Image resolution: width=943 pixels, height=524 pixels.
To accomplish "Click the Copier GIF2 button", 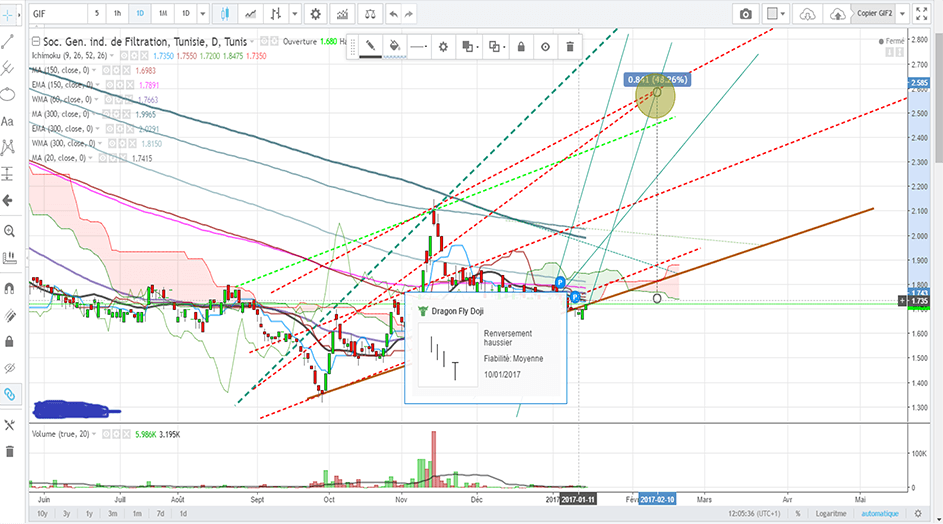I will pyautogui.click(x=874, y=13).
